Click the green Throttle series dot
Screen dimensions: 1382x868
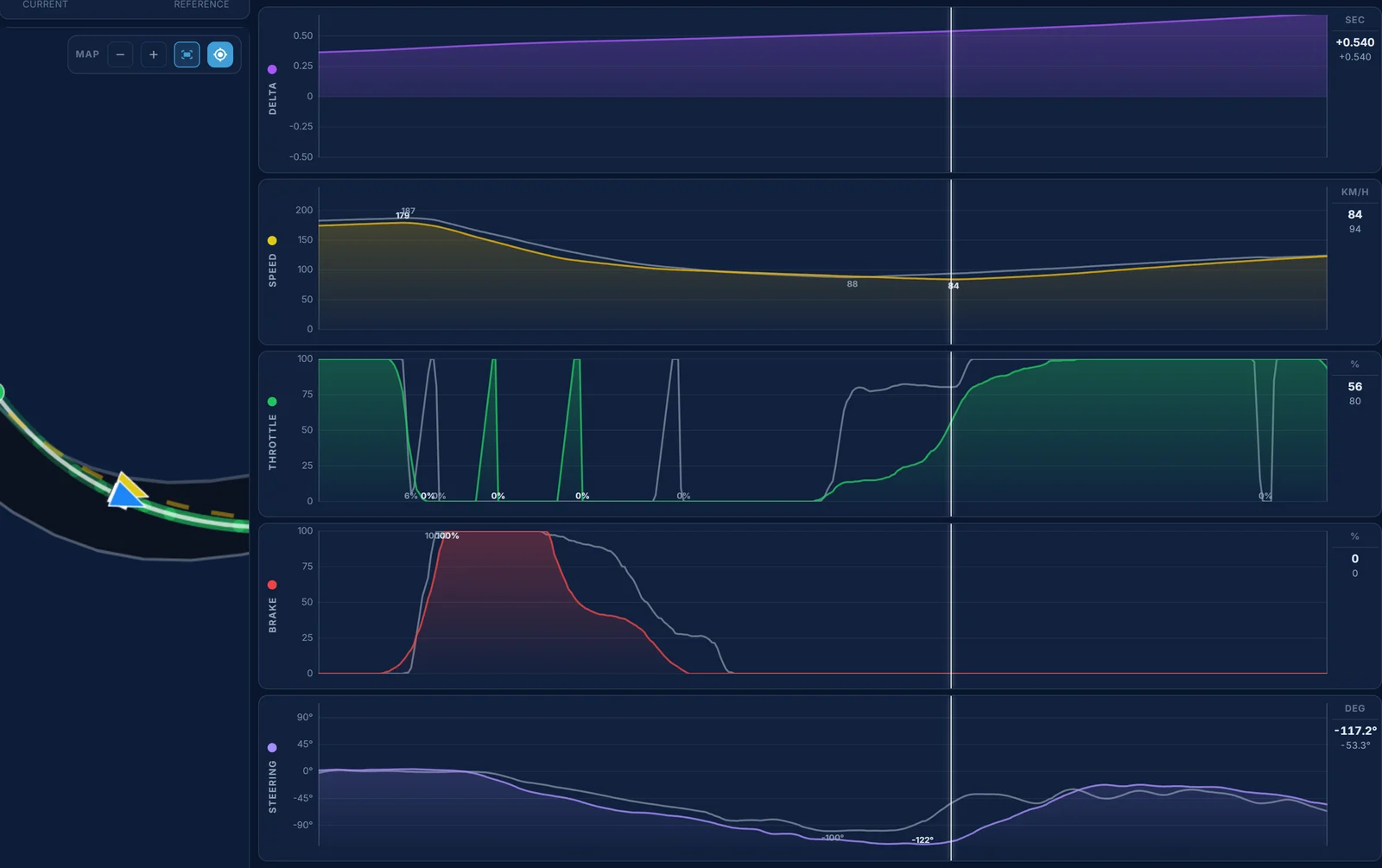click(x=272, y=402)
